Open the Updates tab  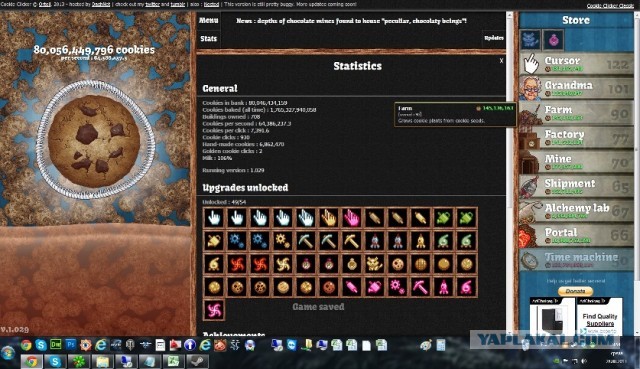coord(494,38)
